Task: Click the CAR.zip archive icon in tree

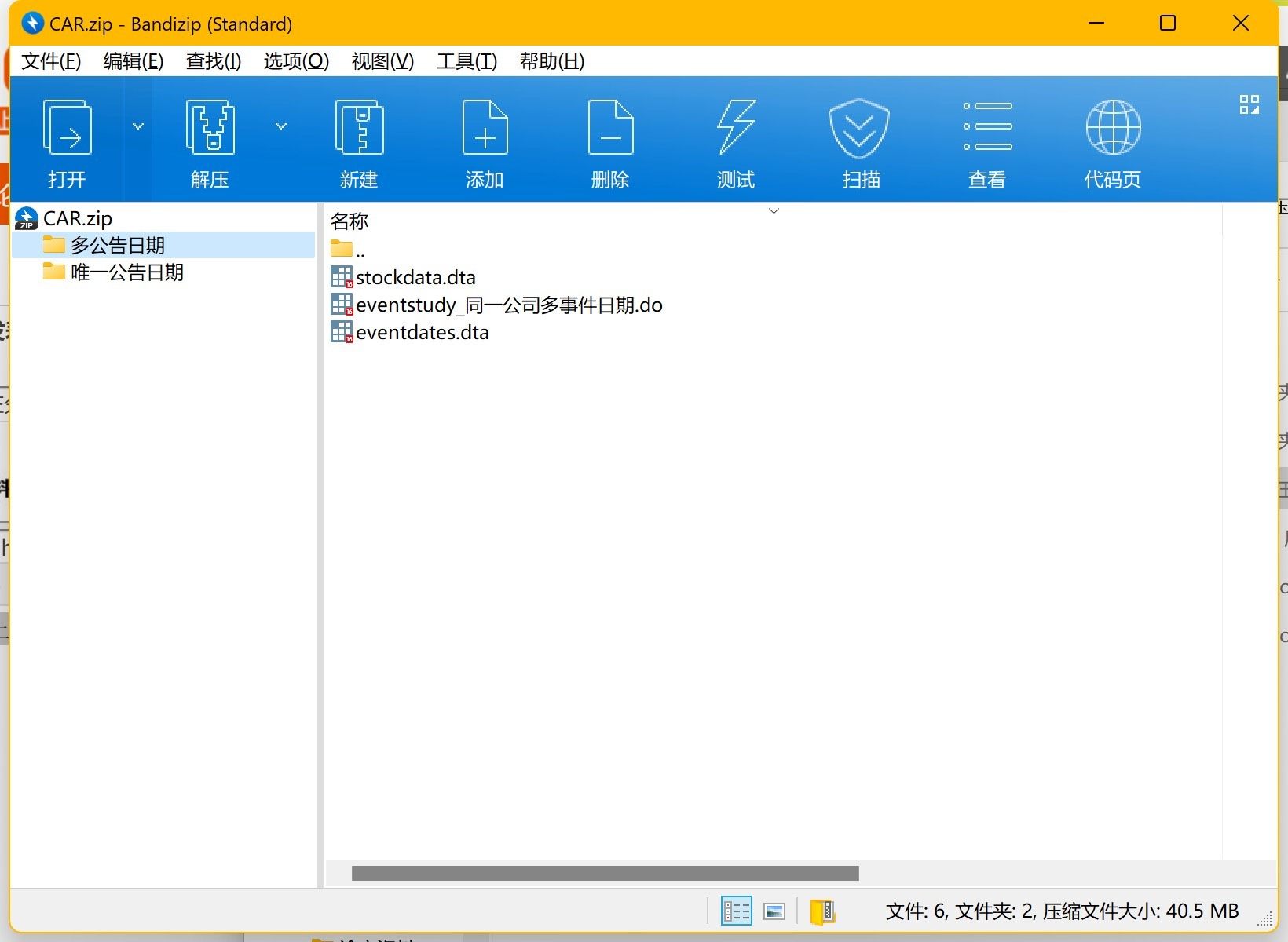Action: [27, 218]
